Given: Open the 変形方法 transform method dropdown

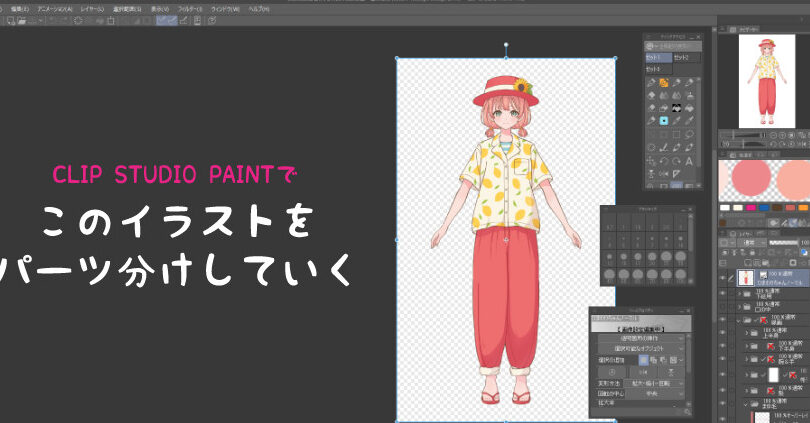Looking at the screenshot, I should click(x=651, y=383).
